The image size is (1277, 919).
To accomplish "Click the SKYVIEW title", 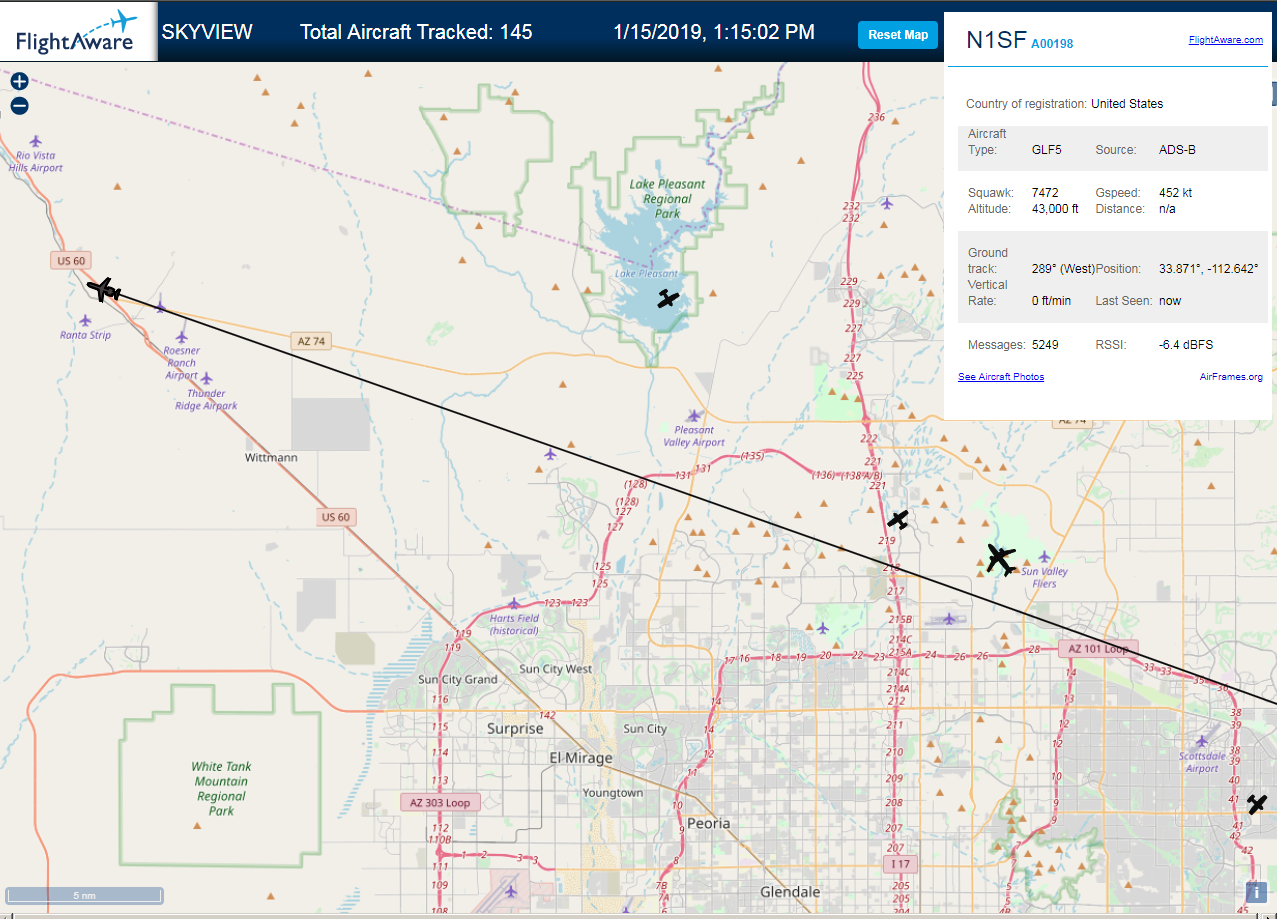I will 207,32.
